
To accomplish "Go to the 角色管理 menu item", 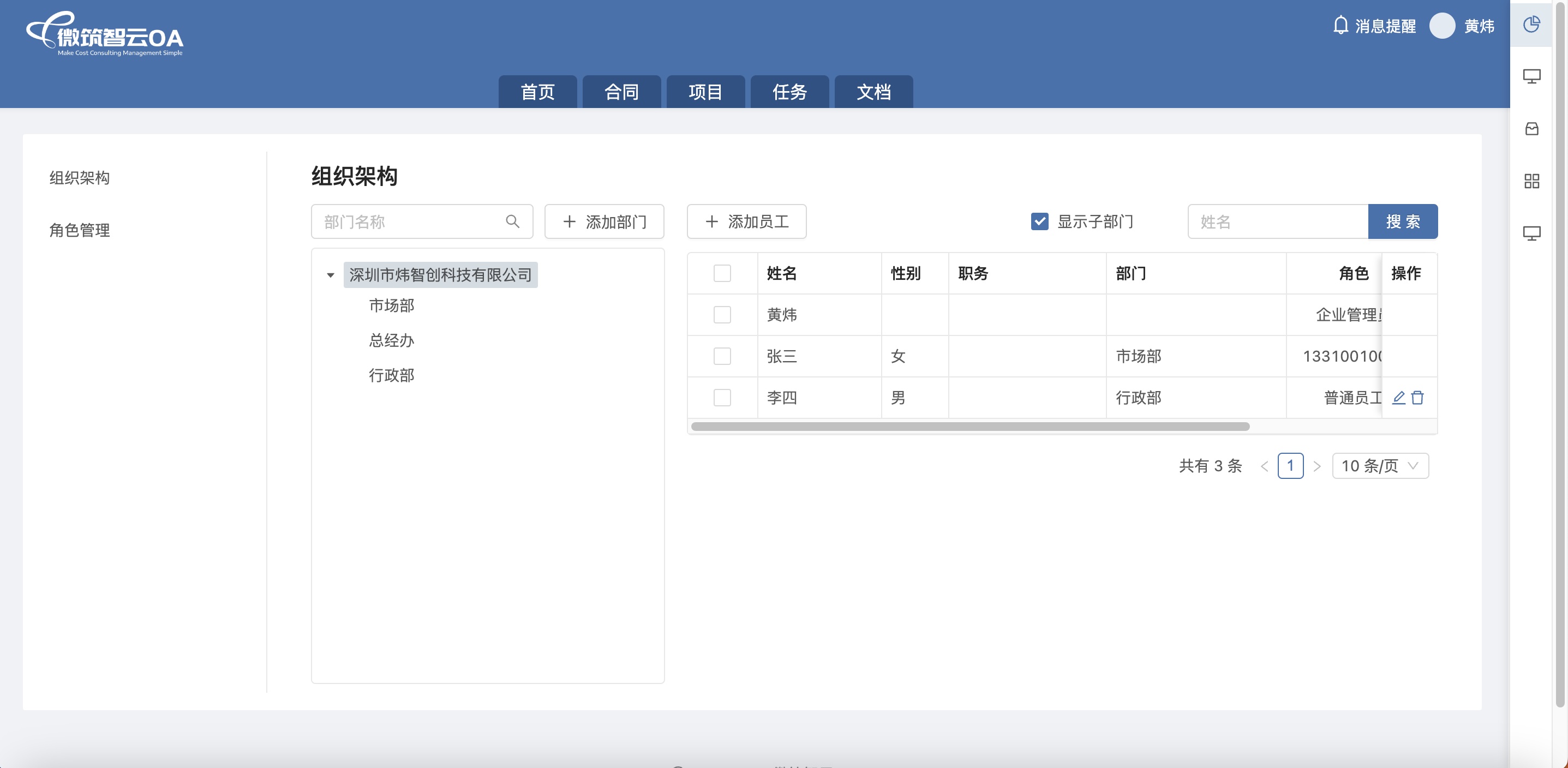I will (x=80, y=230).
